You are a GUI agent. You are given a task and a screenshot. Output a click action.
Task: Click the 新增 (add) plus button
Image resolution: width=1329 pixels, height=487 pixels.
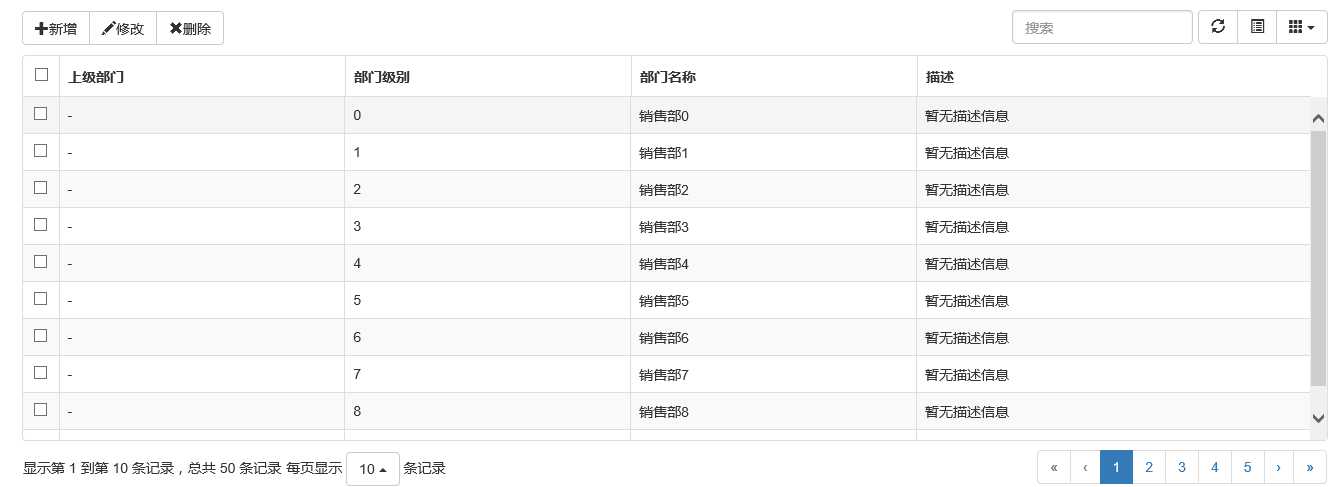(56, 29)
